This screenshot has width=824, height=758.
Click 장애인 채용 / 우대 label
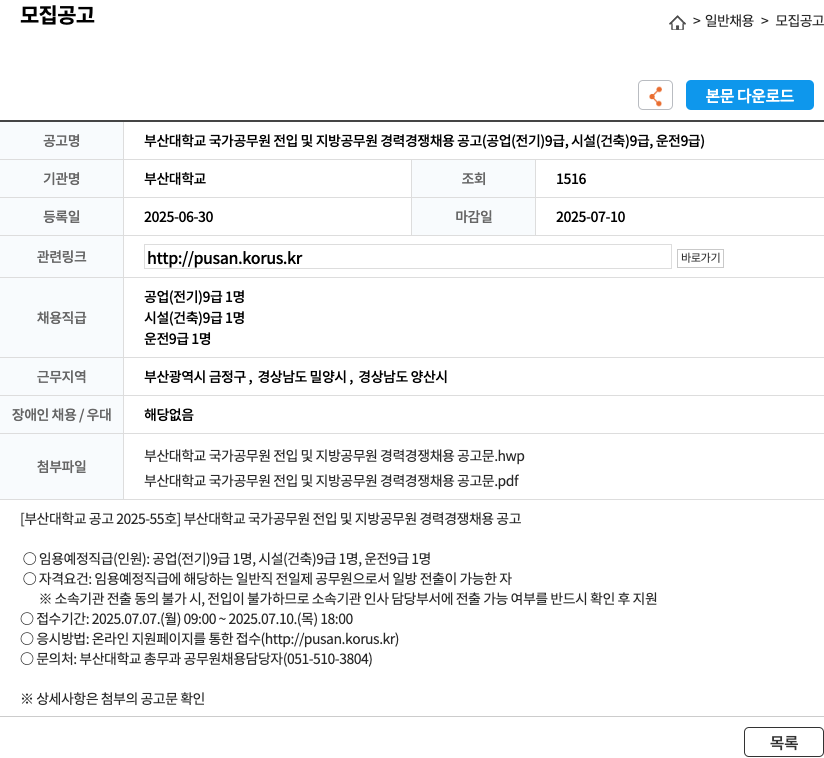(61, 415)
